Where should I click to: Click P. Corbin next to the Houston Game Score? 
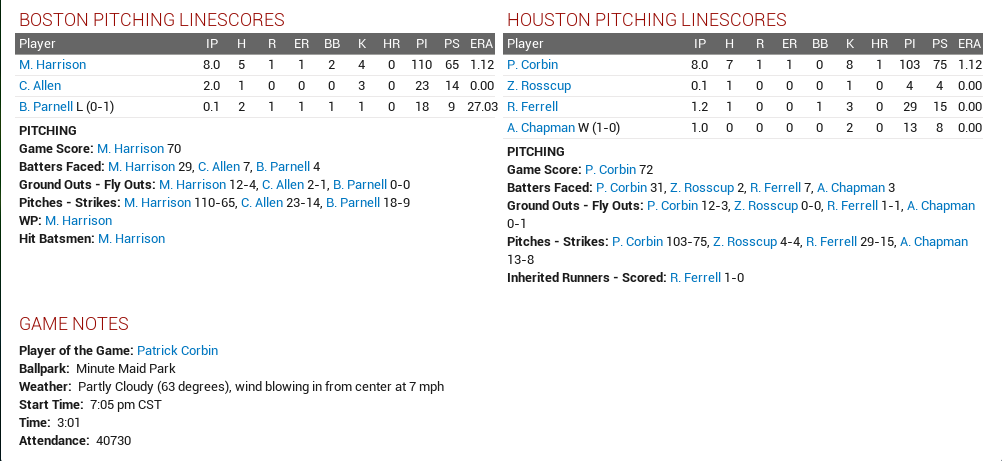coord(610,169)
